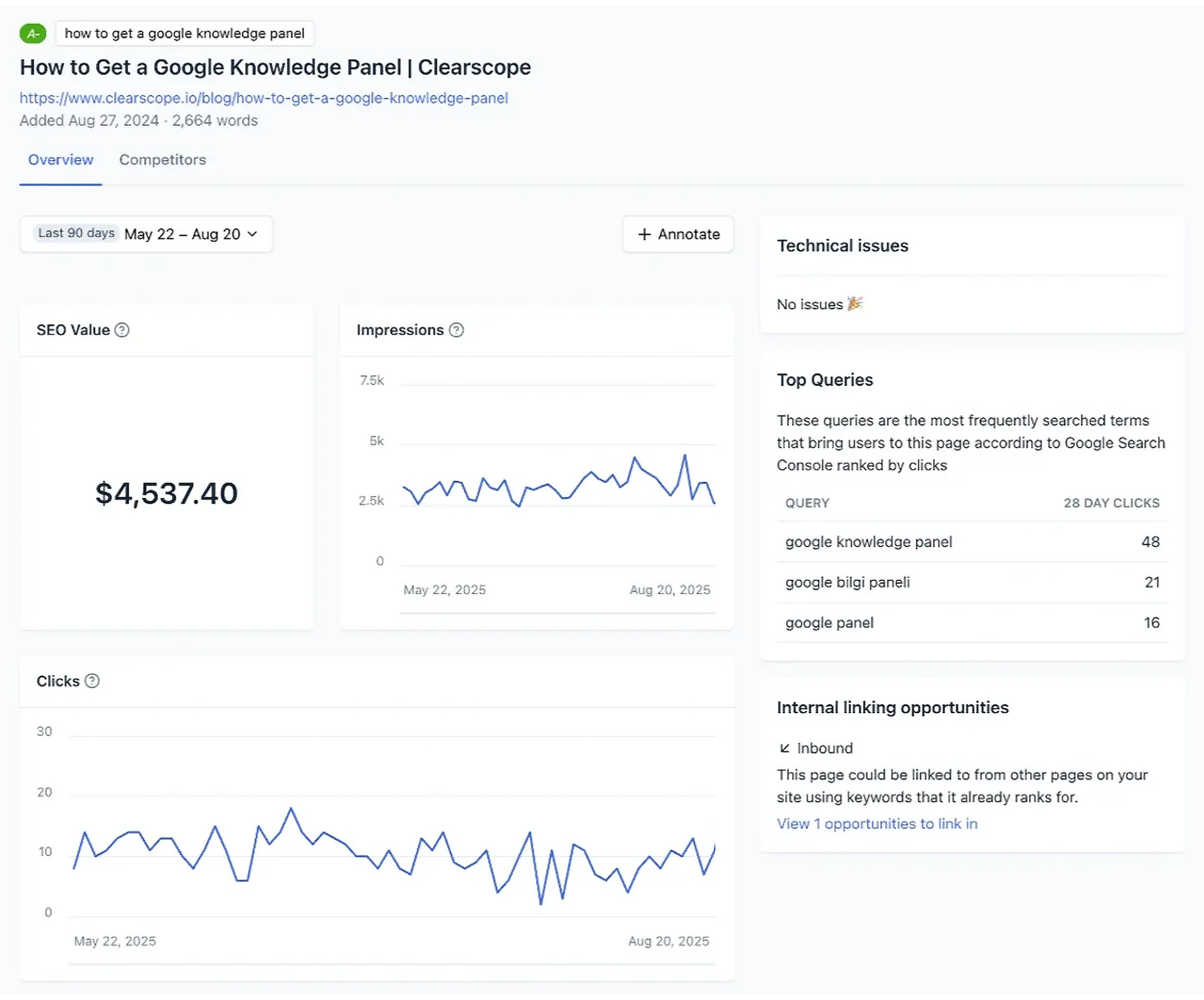The width and height of the screenshot is (1204, 1000).
Task: Click the Internal linking opportunities heading
Action: pos(893,708)
